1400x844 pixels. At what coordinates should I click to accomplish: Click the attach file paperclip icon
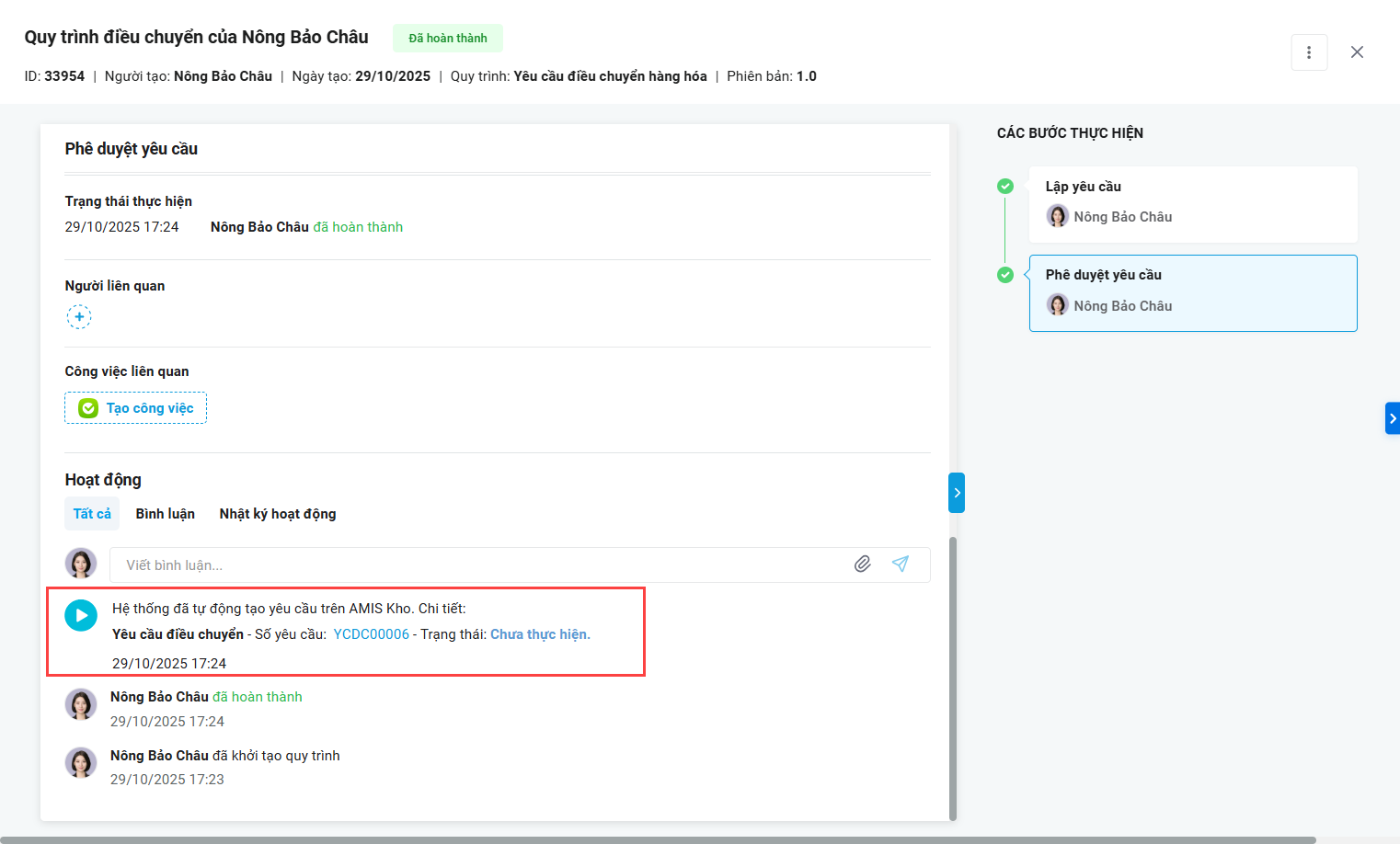pos(862,565)
